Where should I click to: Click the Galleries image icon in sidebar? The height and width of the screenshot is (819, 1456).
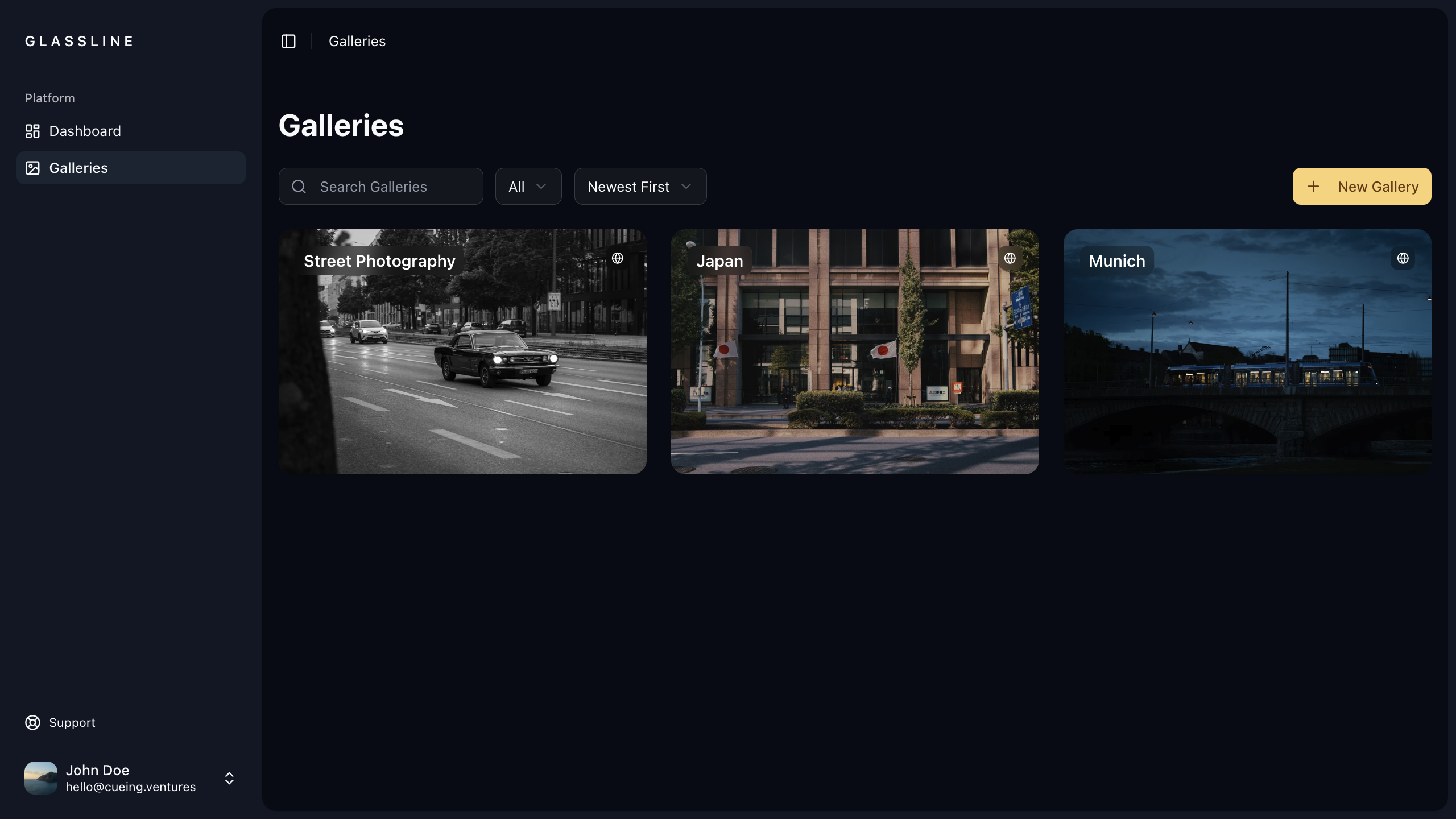(32, 168)
